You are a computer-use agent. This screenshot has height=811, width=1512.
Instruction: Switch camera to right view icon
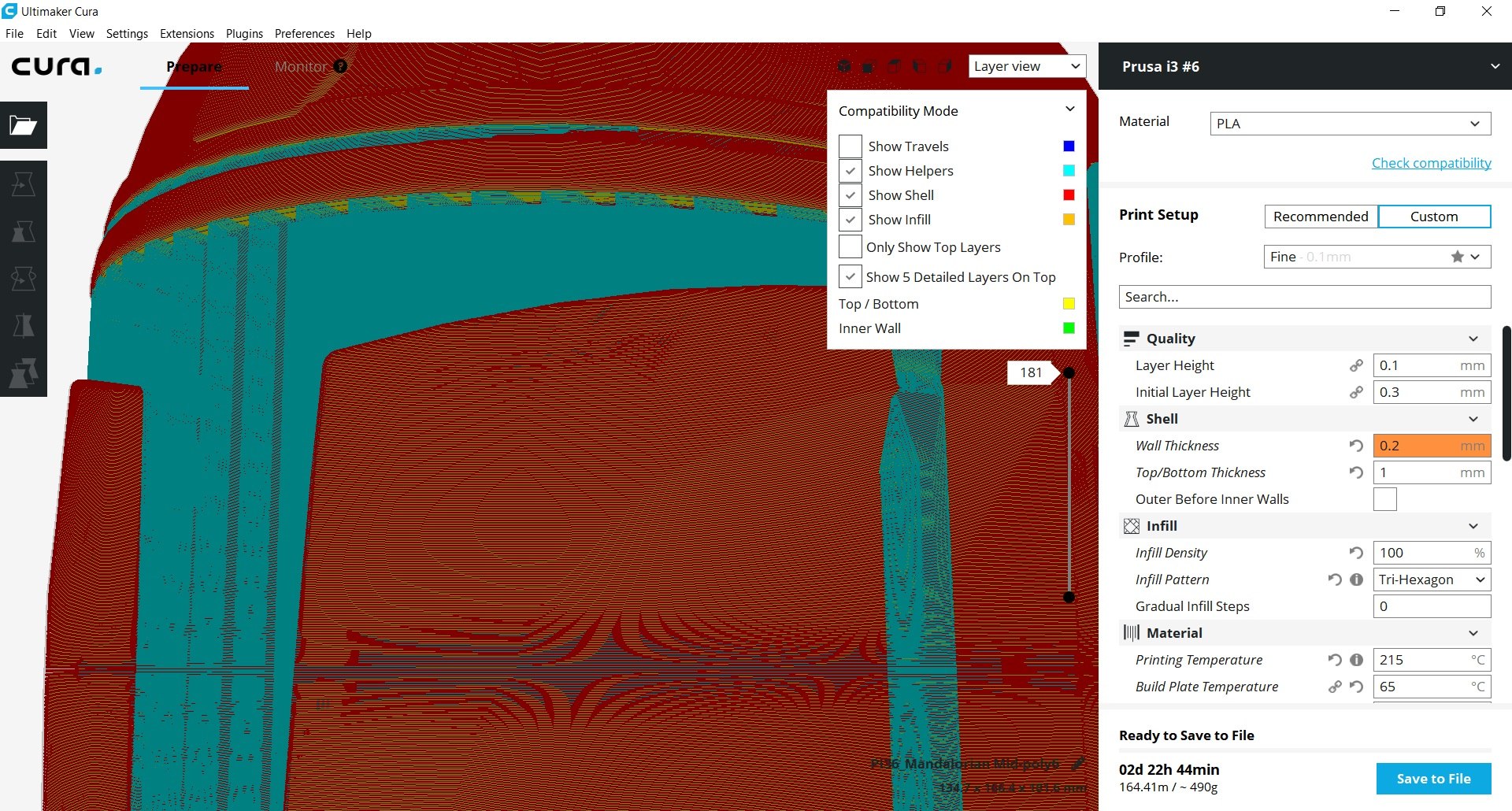pyautogui.click(x=945, y=66)
